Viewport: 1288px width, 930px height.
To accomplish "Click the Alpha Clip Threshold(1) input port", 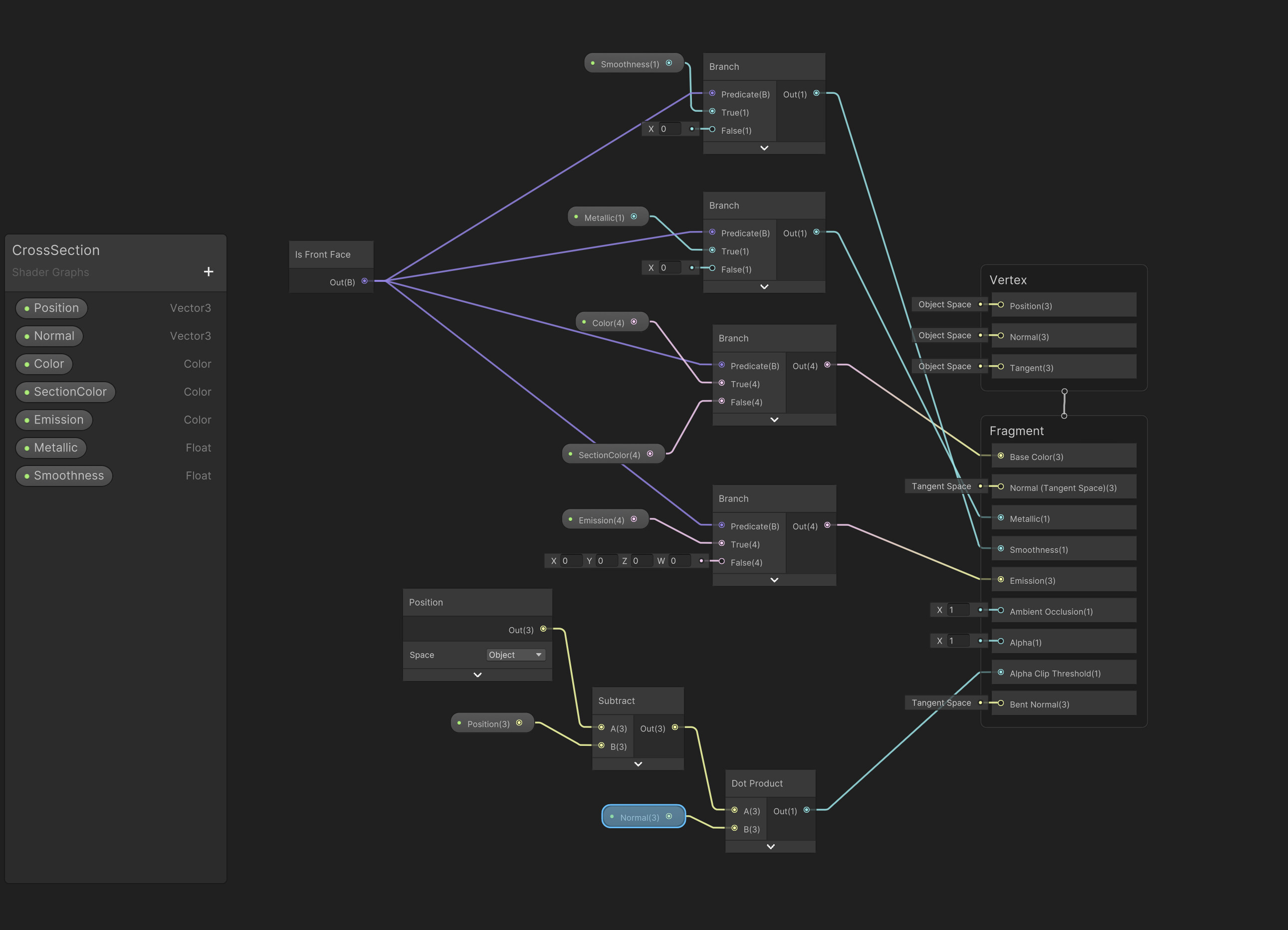I will coord(1001,673).
